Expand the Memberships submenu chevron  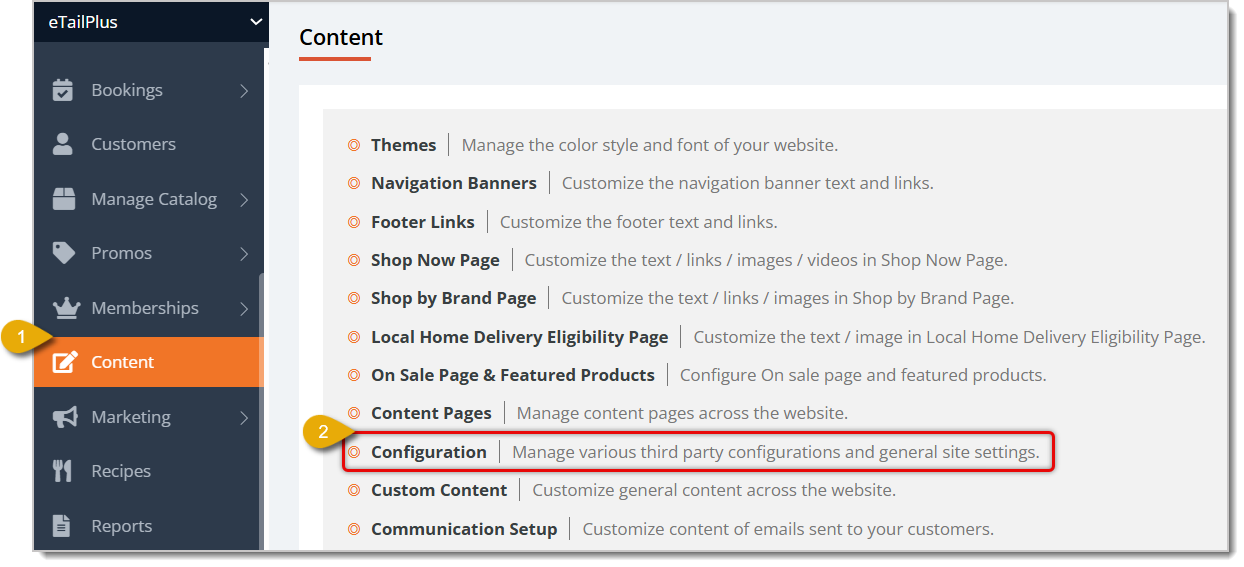244,309
